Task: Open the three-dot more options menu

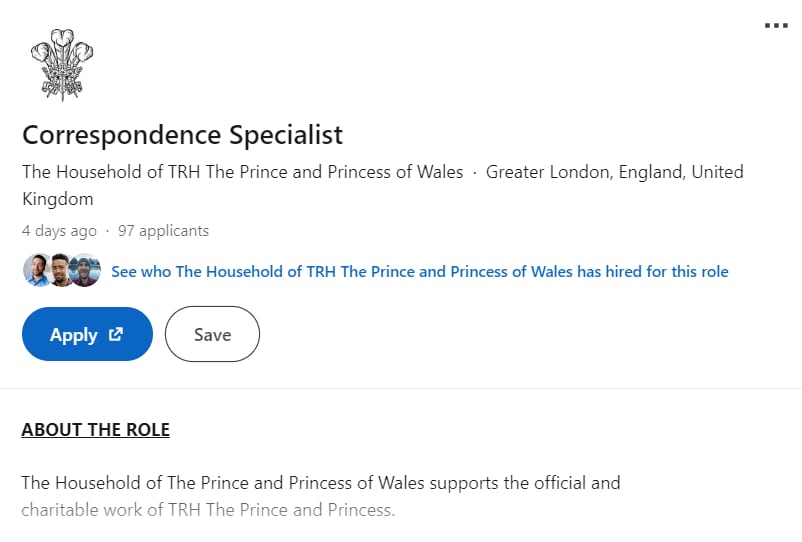Action: [776, 26]
